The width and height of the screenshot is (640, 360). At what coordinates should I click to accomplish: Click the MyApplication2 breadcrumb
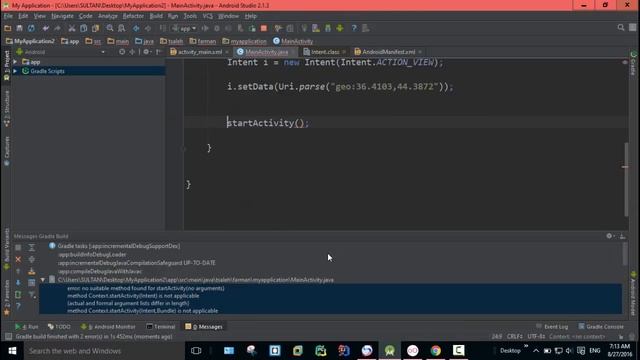tap(30, 41)
